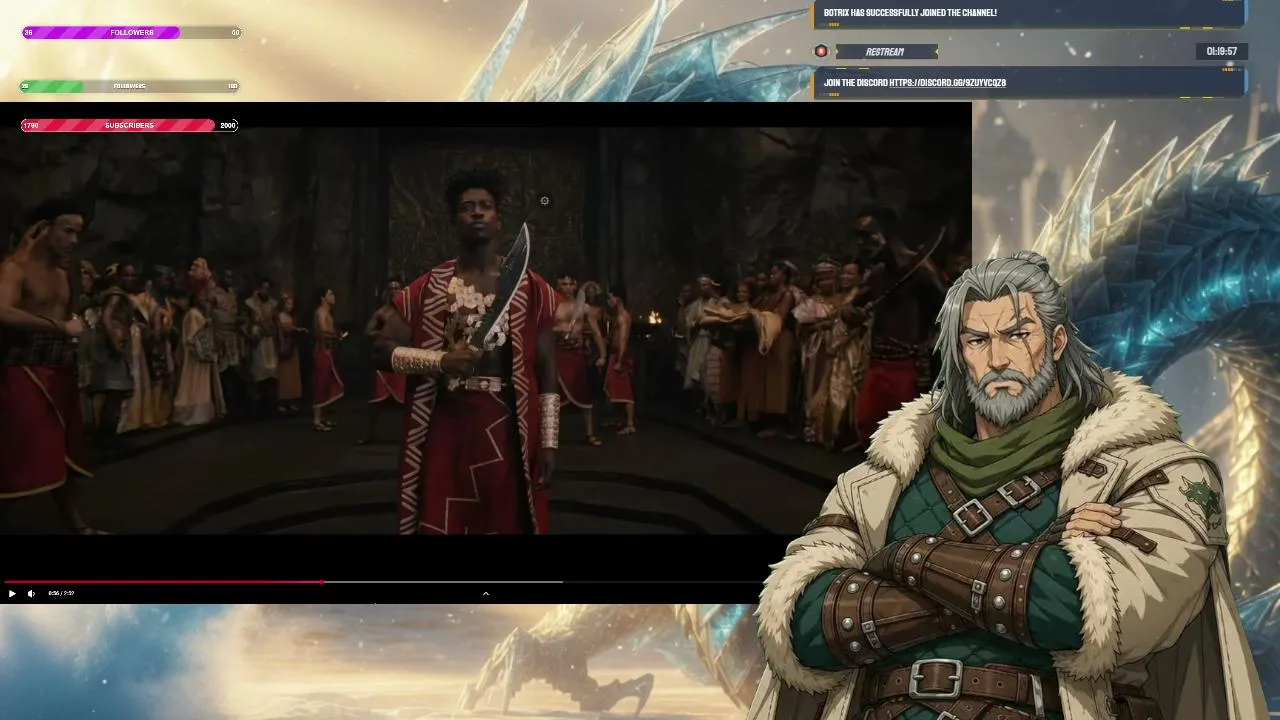1280x720 pixels.
Task: Click the red video progress bar
Action: point(163,581)
